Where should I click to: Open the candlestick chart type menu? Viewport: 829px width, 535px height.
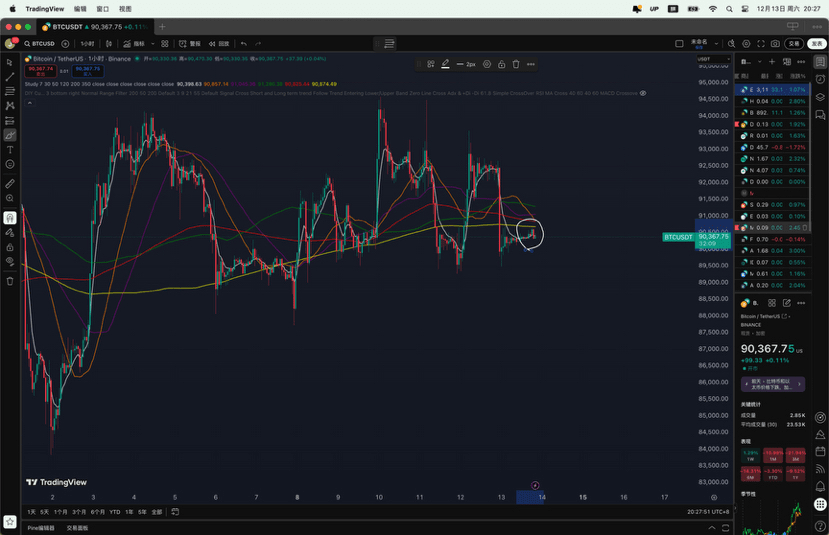[109, 44]
